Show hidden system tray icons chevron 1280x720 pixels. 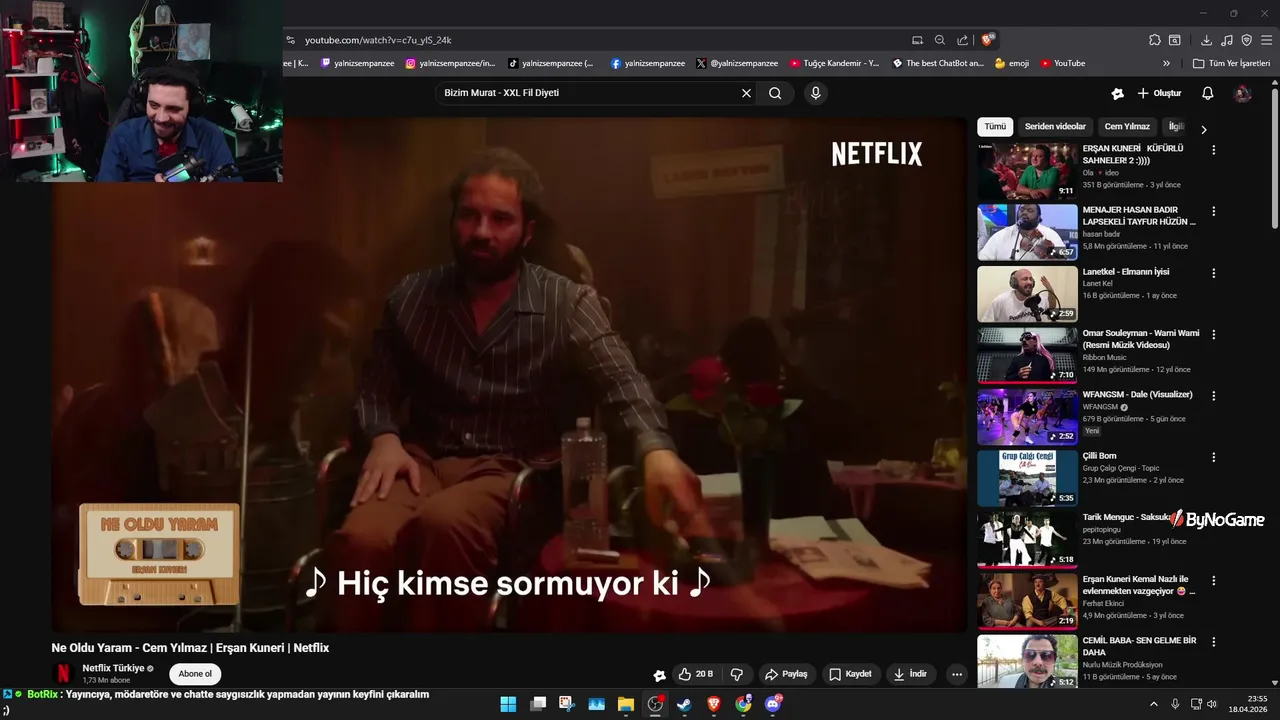point(1154,704)
